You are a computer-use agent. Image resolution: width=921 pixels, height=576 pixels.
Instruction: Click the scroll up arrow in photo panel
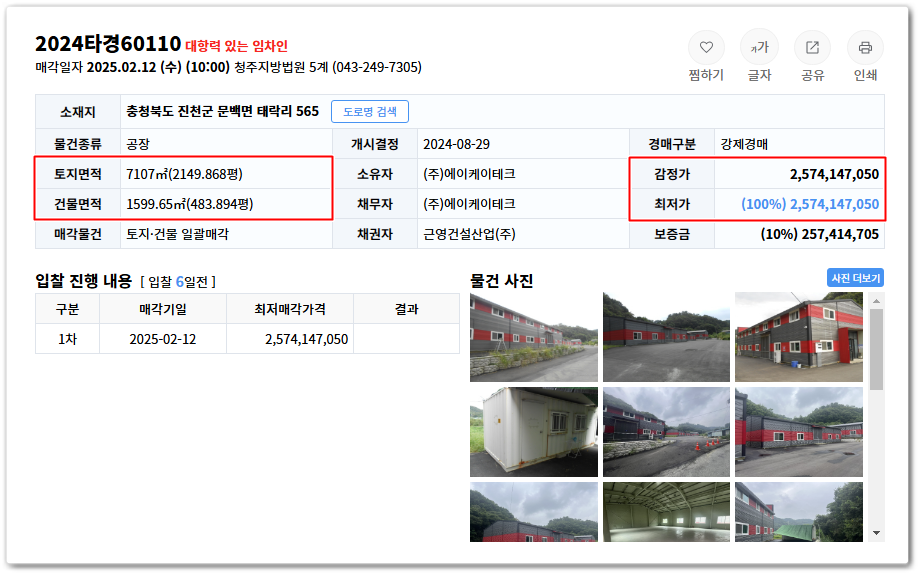tap(876, 301)
